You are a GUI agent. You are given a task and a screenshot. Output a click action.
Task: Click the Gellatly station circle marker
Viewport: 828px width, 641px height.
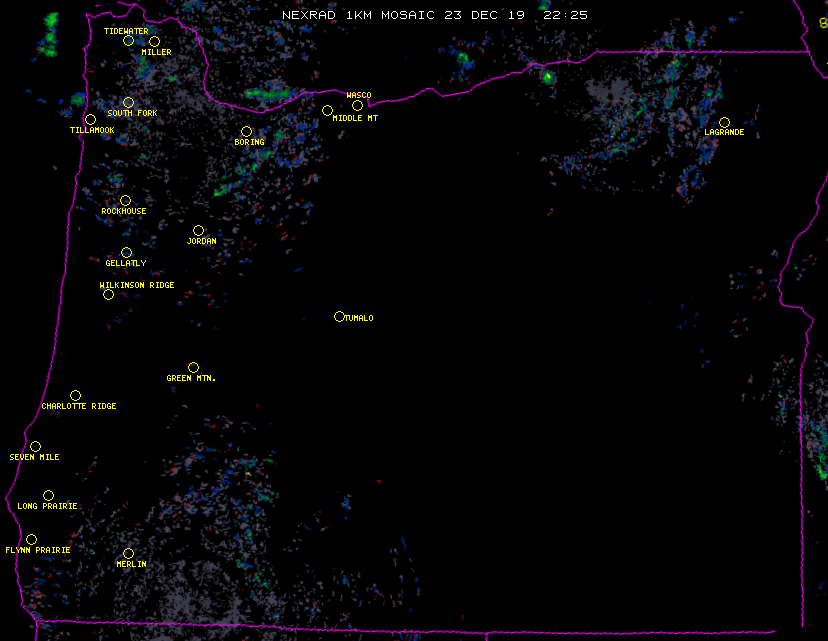click(x=126, y=253)
